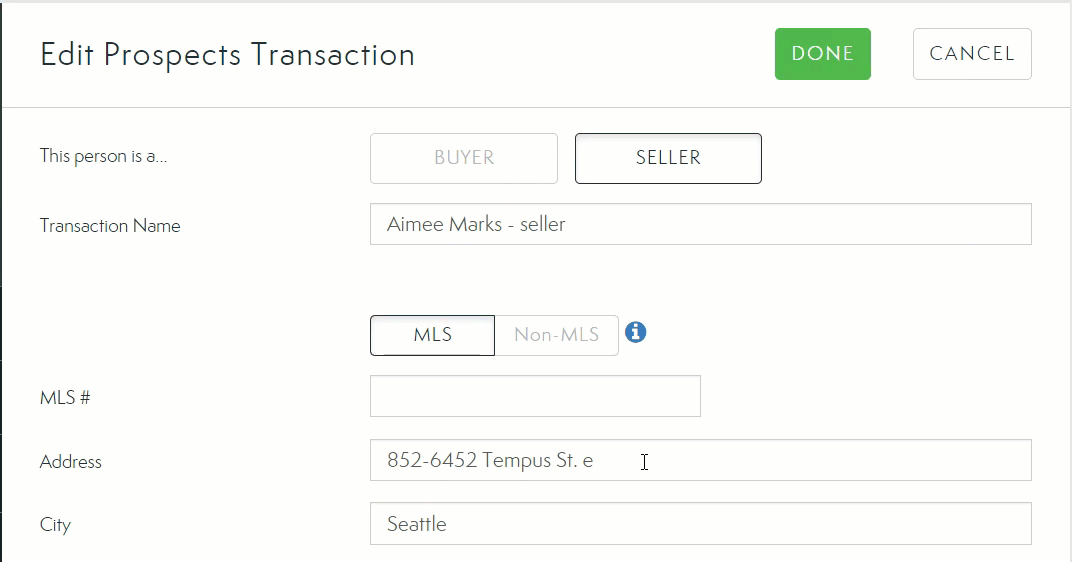Click the blue MLS info icon
Screen dimensions: 1072x562
pyautogui.click(x=635, y=332)
